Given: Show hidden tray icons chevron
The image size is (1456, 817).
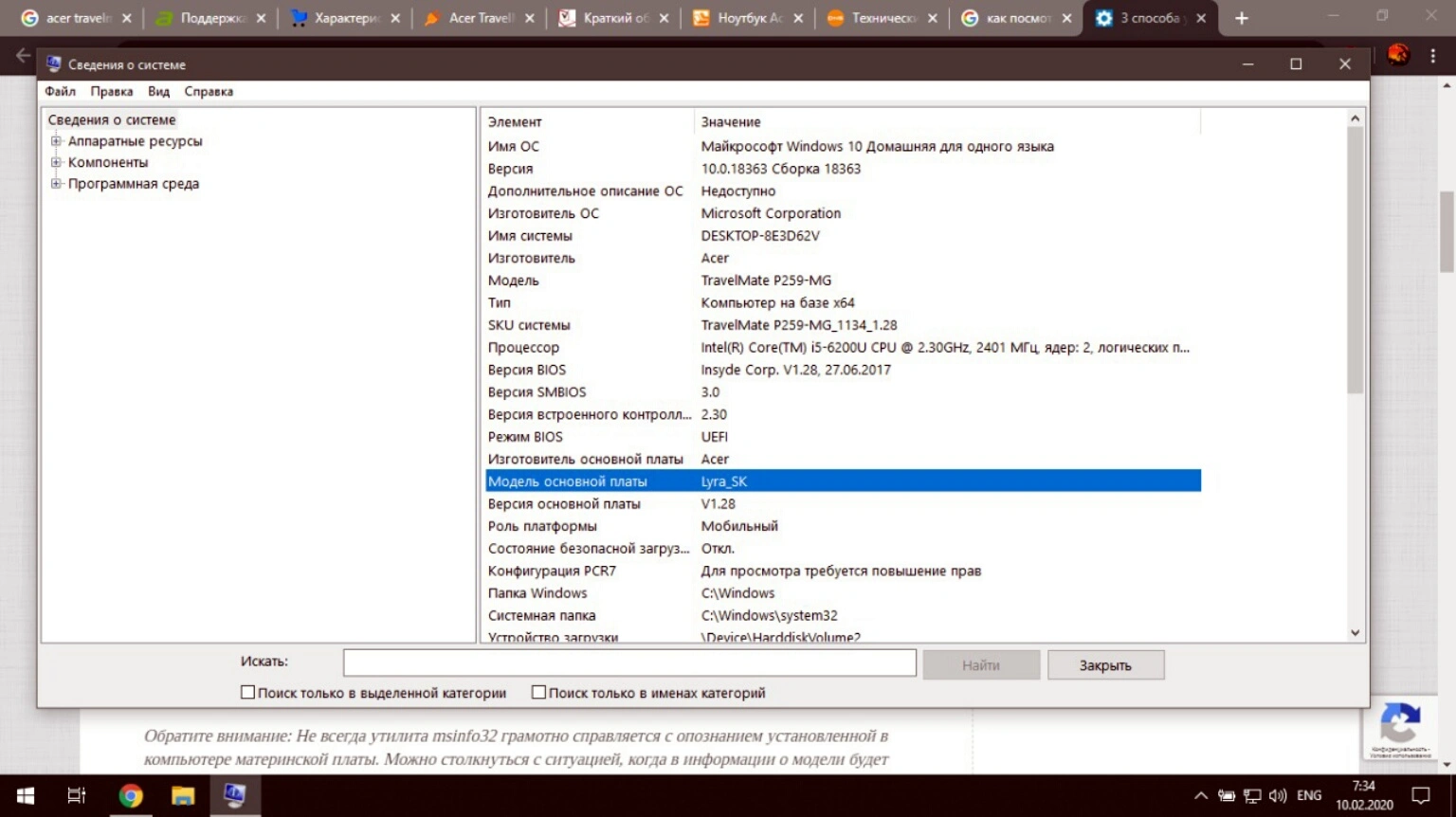Looking at the screenshot, I should pyautogui.click(x=1201, y=796).
